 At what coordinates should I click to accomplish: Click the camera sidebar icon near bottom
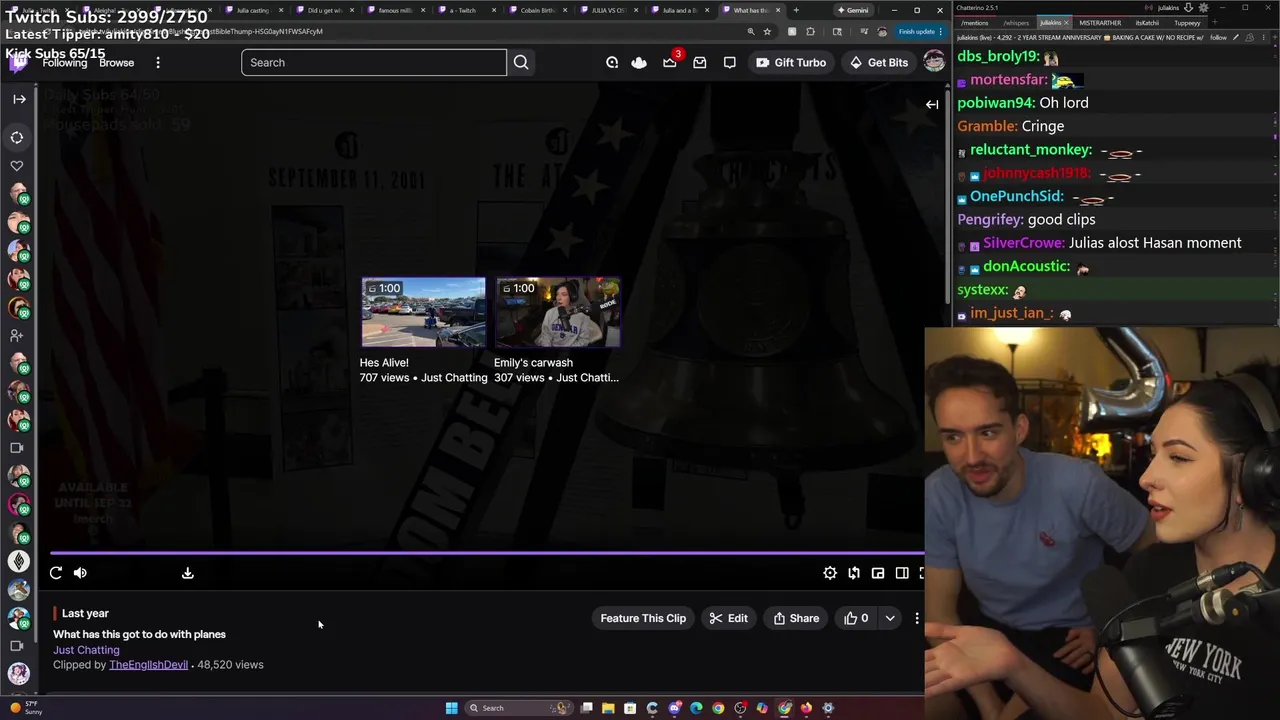17,645
